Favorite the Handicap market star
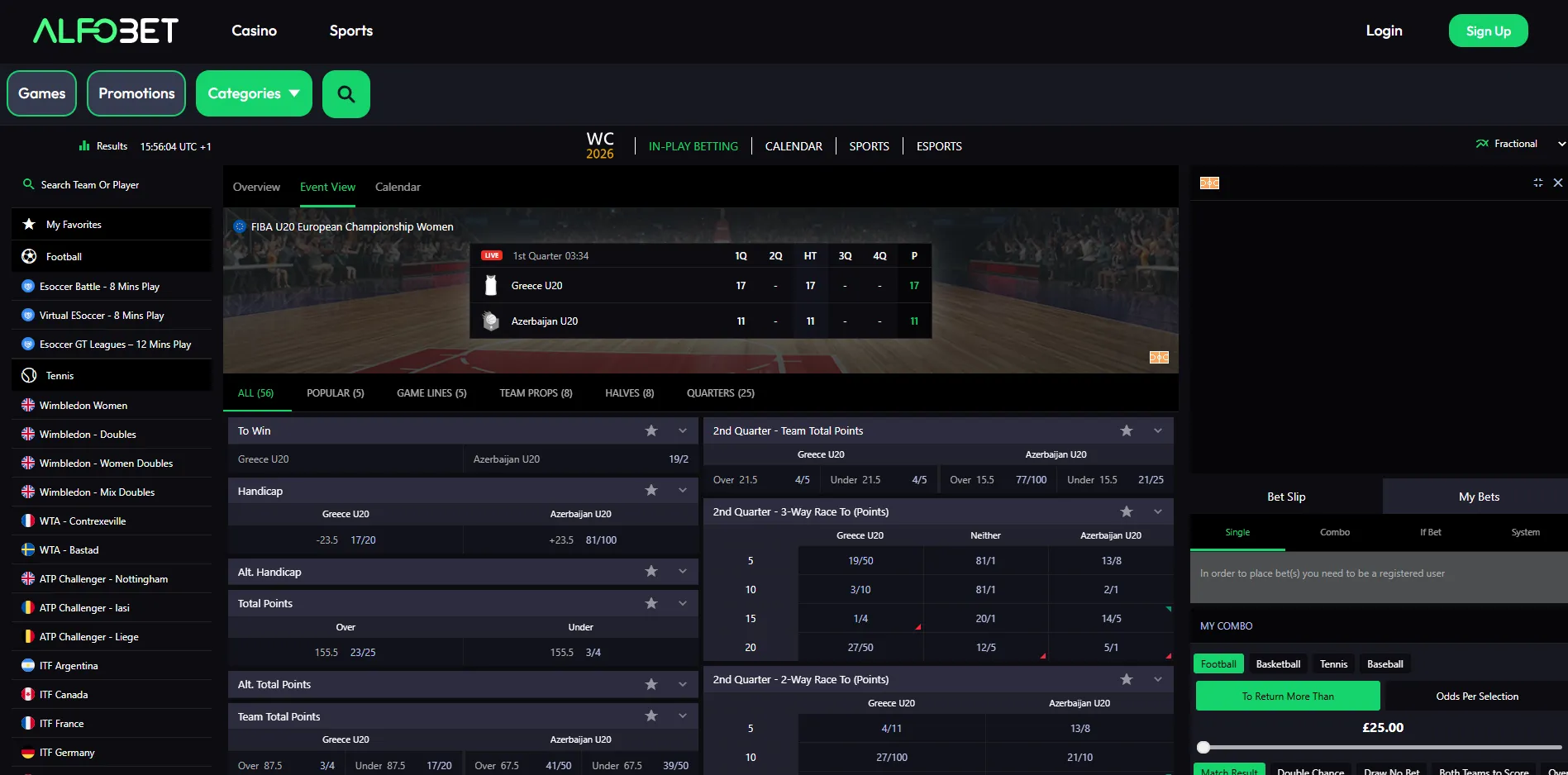The width and height of the screenshot is (1568, 775). [x=651, y=491]
